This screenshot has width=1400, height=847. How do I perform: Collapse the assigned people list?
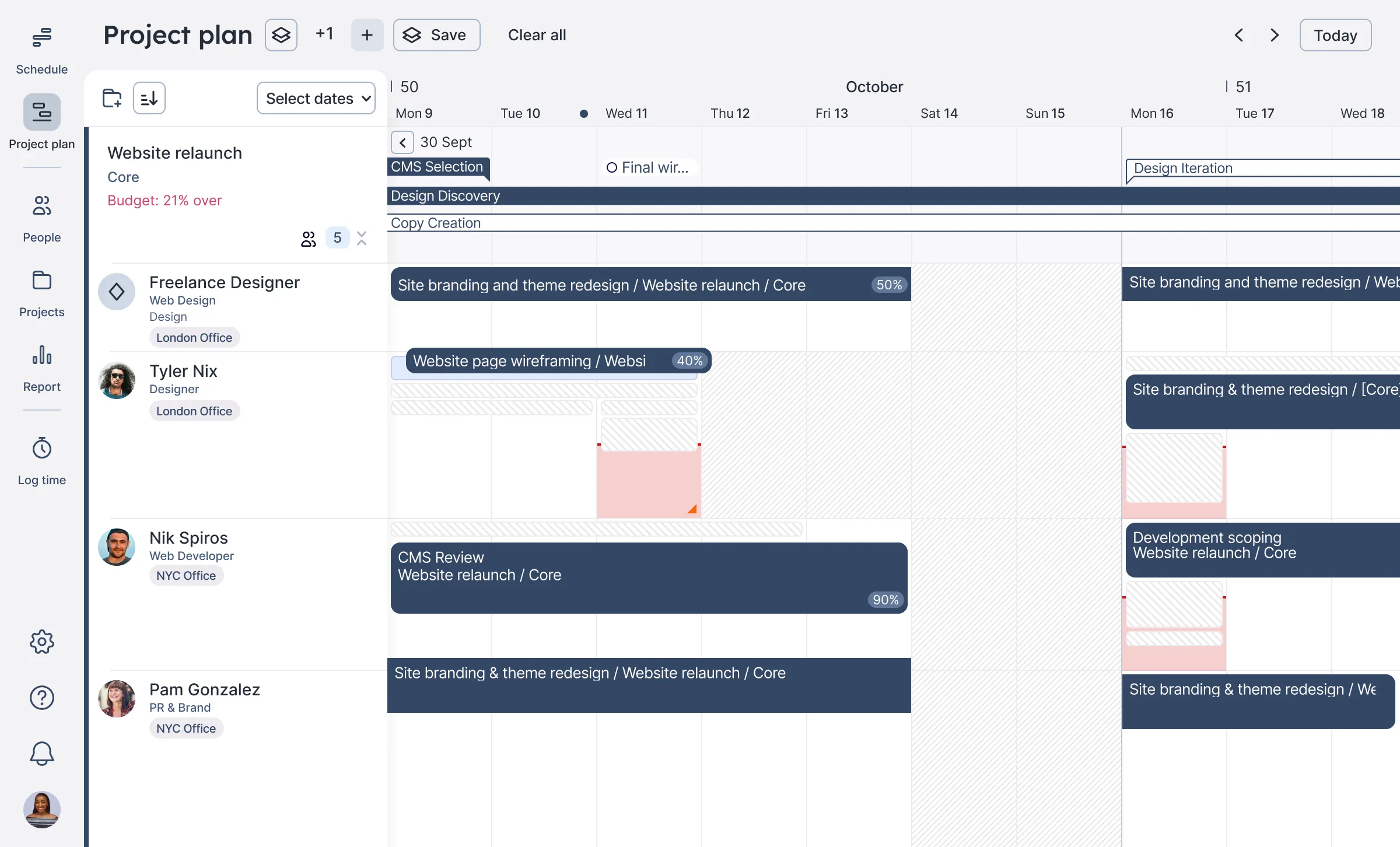(x=362, y=238)
